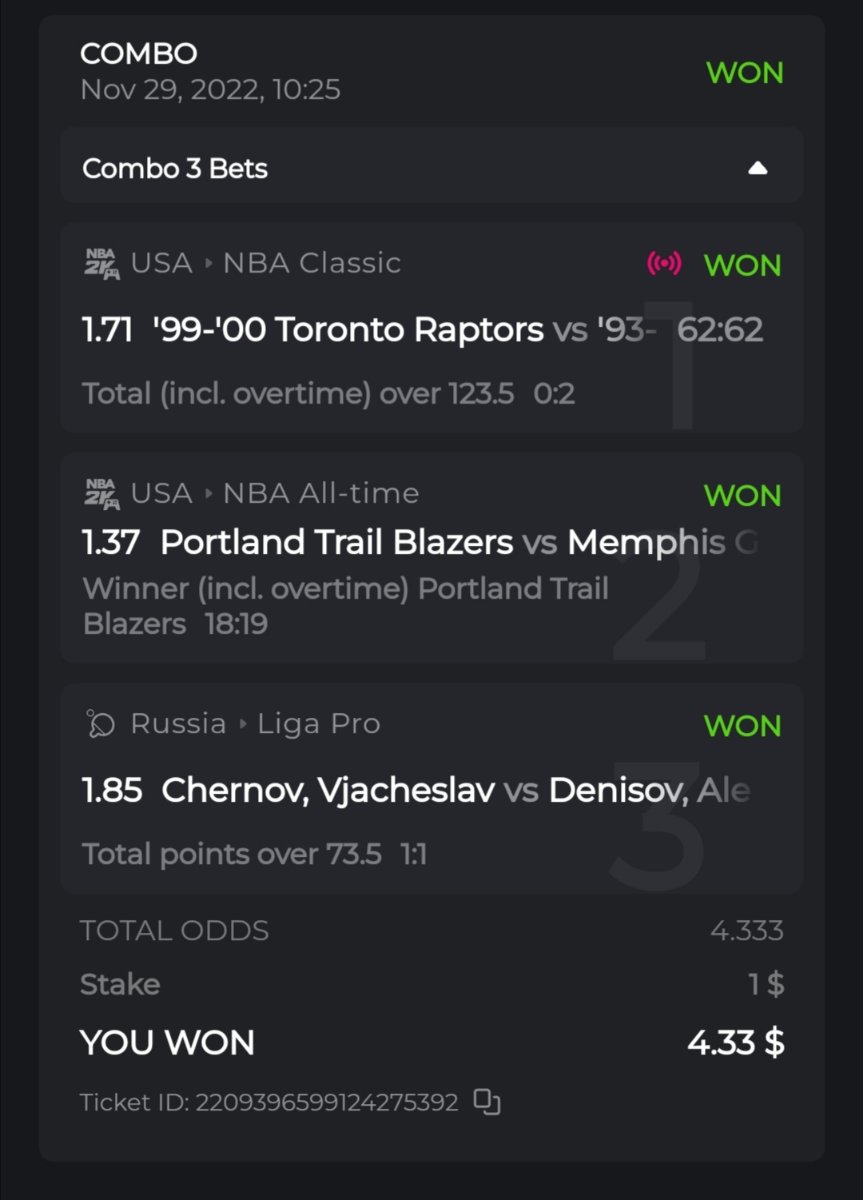Click the Winner Portland Trail Blazers selection
The height and width of the screenshot is (1200, 863).
(345, 605)
